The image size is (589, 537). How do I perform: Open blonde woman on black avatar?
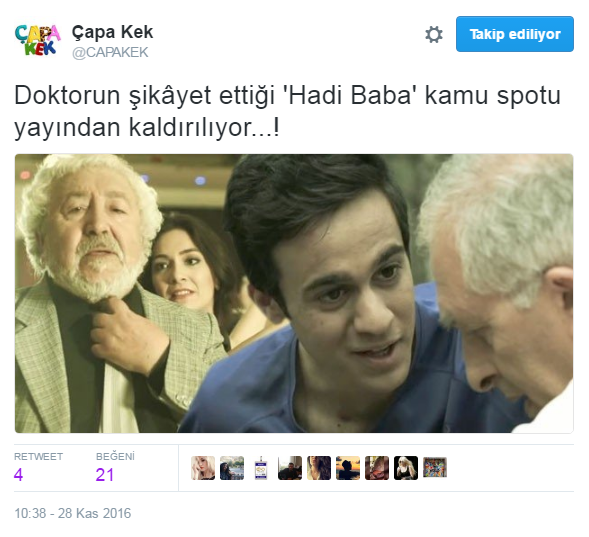(406, 468)
